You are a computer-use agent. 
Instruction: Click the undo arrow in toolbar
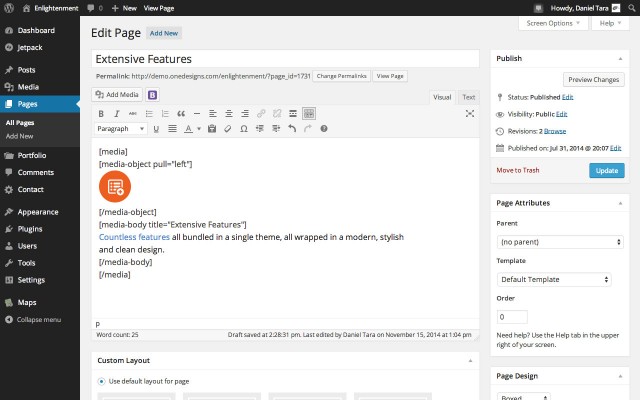point(292,128)
